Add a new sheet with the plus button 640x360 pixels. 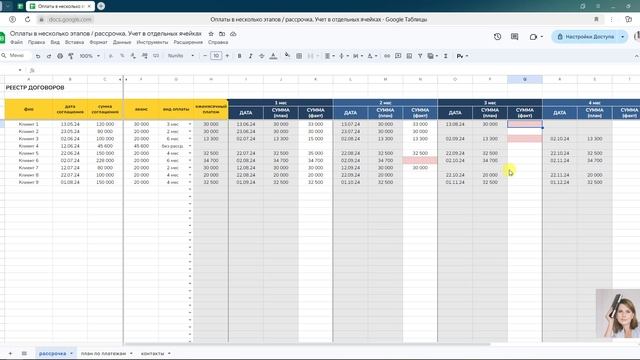click(10, 353)
